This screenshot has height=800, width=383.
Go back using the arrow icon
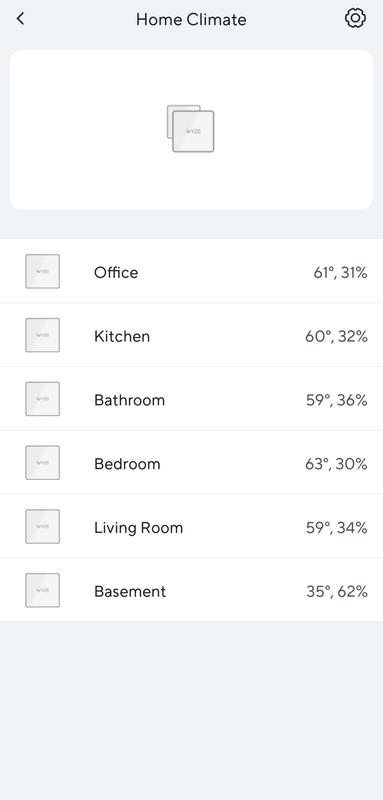point(20,19)
